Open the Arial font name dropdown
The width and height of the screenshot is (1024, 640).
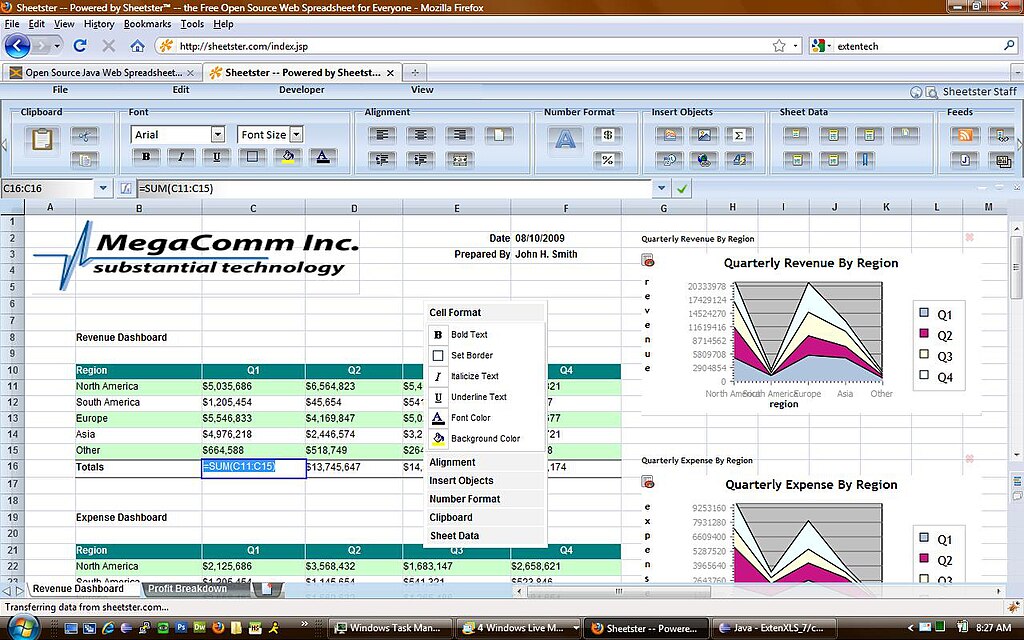pos(217,134)
